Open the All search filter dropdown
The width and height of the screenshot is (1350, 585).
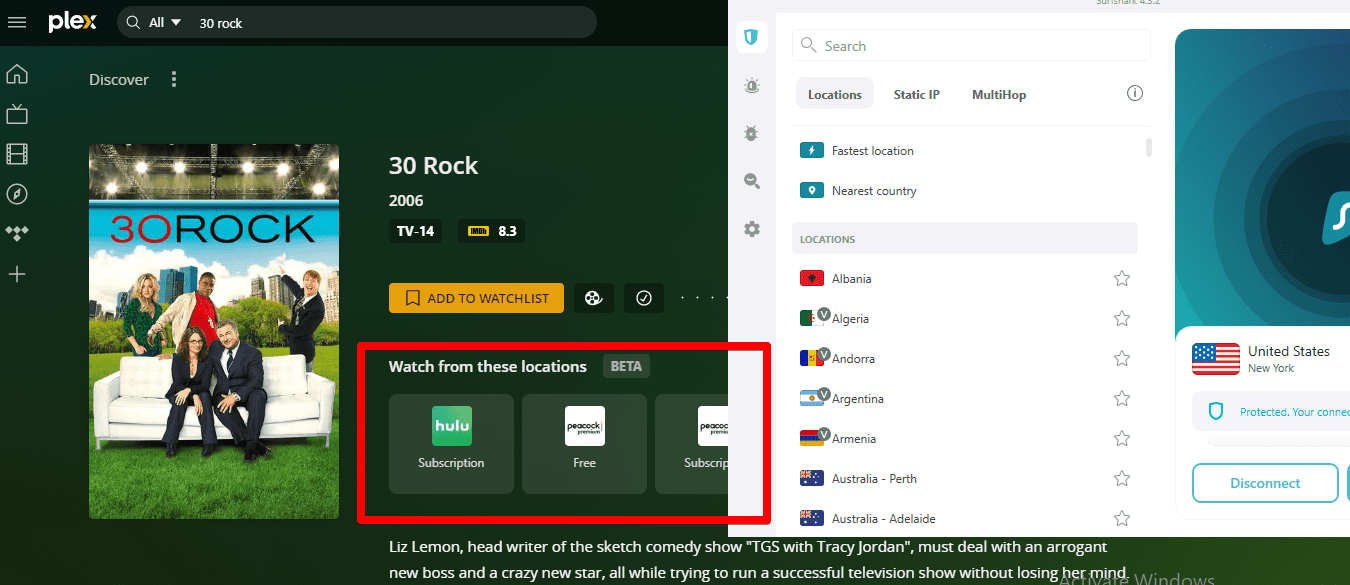pos(165,22)
